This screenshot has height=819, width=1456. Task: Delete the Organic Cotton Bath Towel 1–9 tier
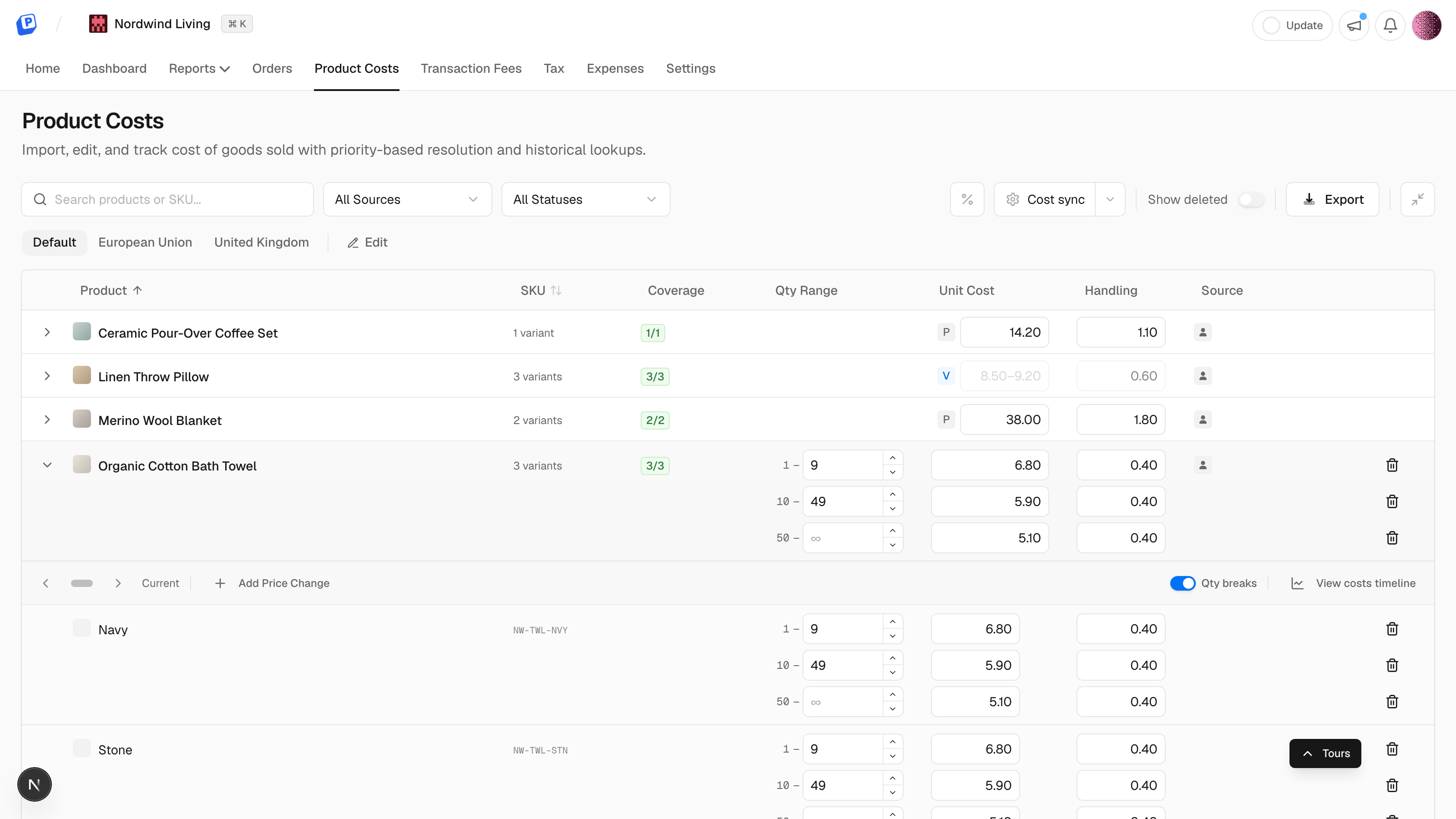click(x=1392, y=465)
